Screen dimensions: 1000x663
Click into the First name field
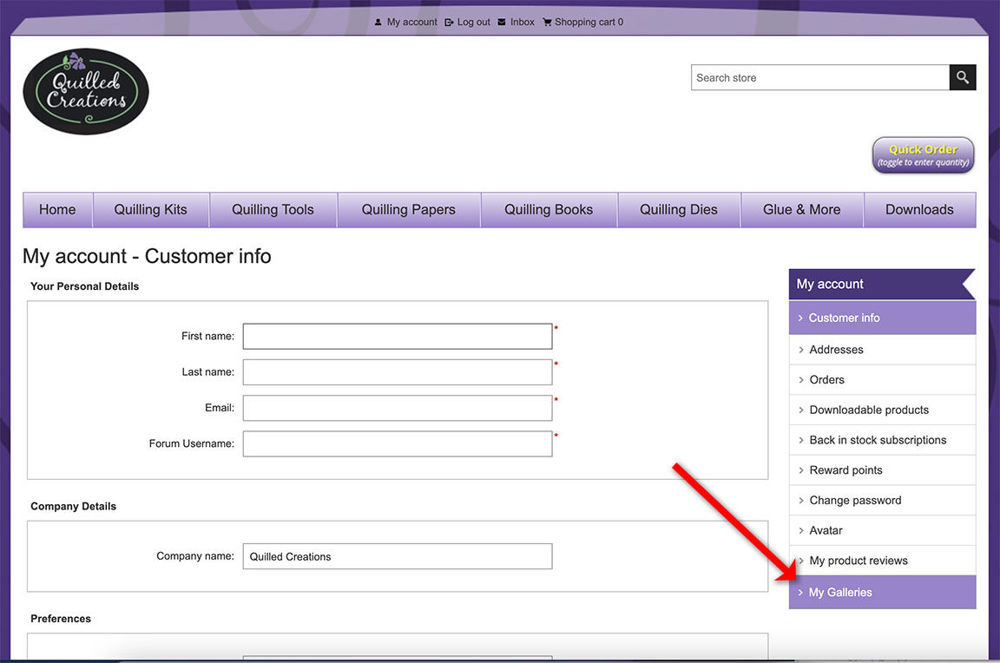tap(397, 336)
